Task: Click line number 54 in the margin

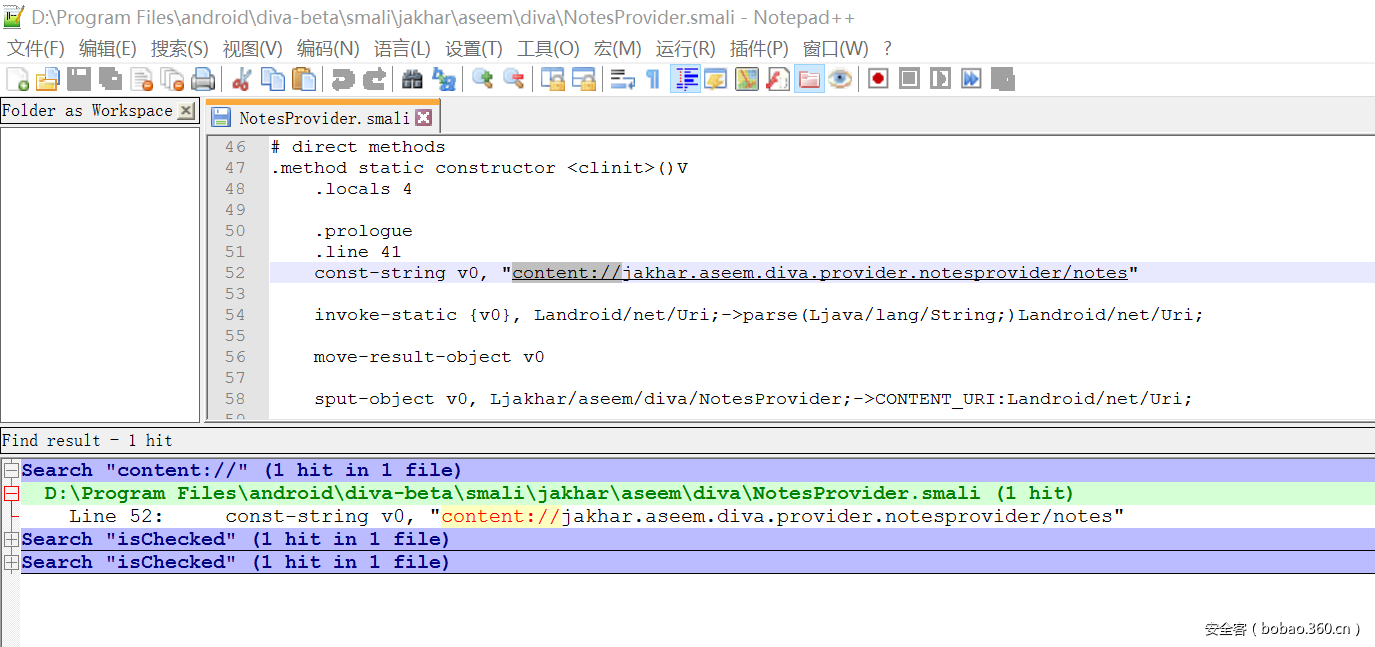Action: (235, 315)
